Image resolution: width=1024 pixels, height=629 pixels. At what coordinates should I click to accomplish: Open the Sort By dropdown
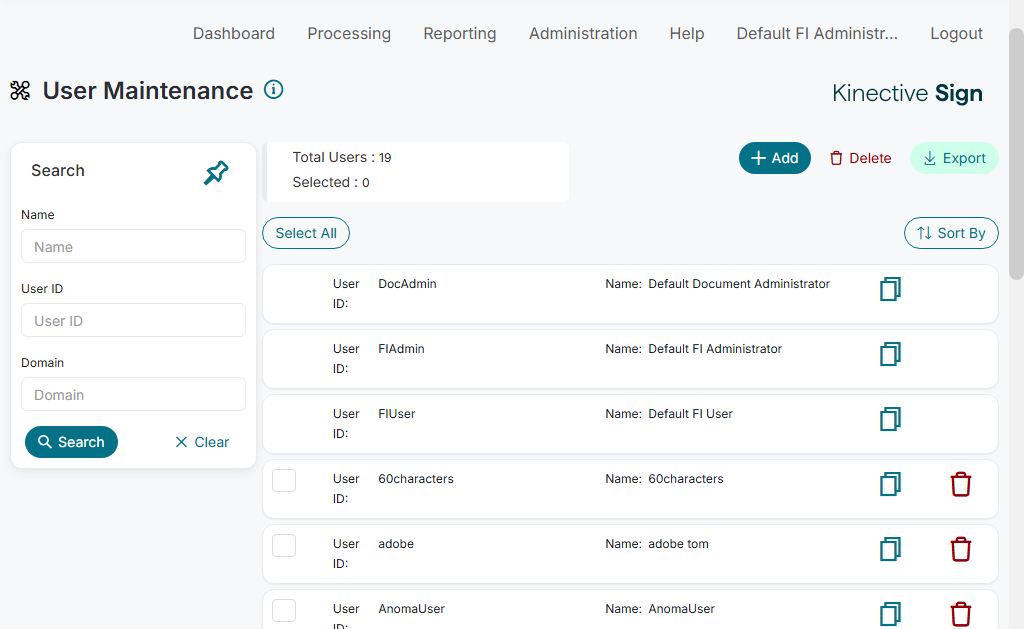pyautogui.click(x=951, y=233)
